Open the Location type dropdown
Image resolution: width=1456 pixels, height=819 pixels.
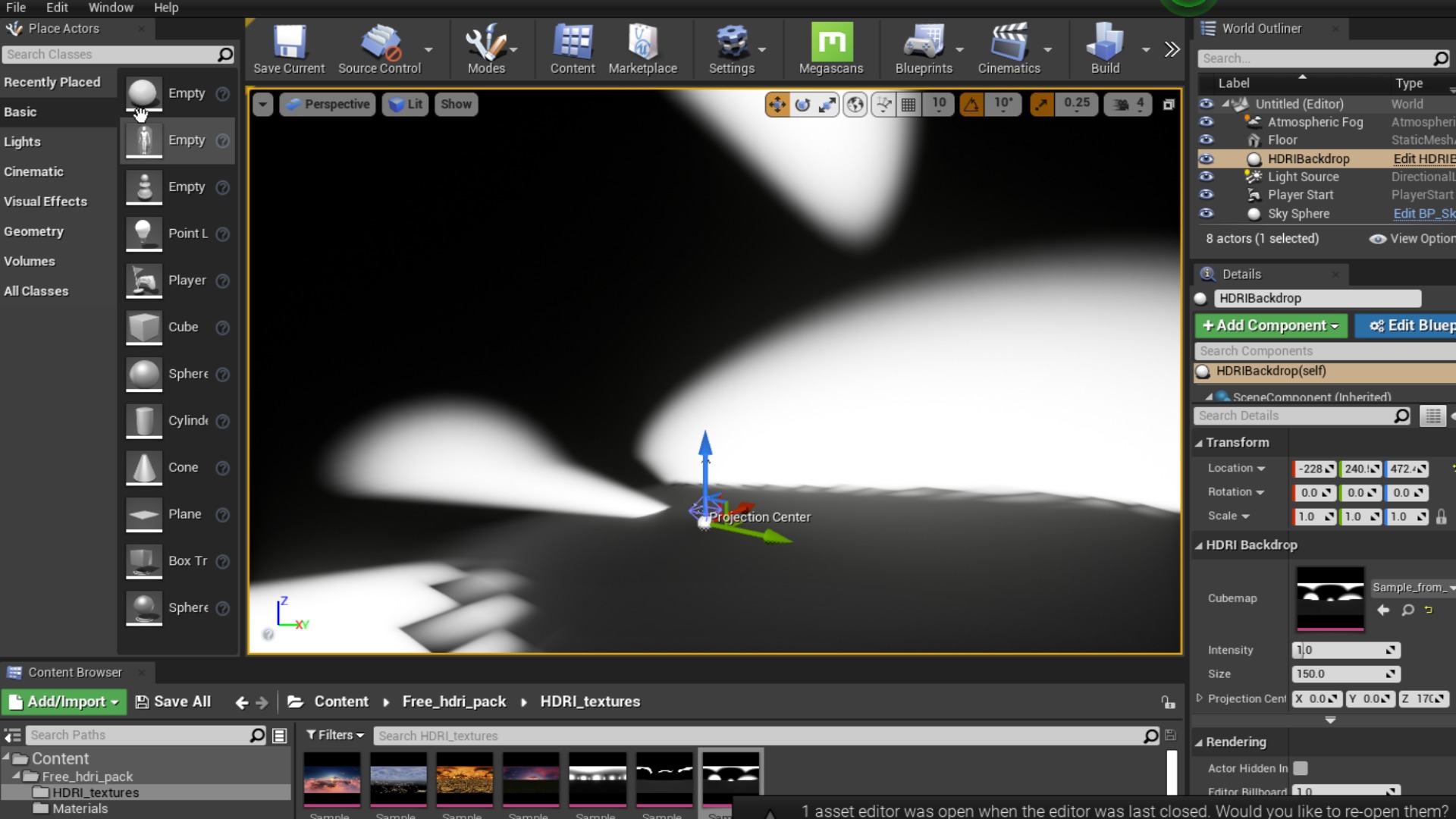pos(1237,468)
